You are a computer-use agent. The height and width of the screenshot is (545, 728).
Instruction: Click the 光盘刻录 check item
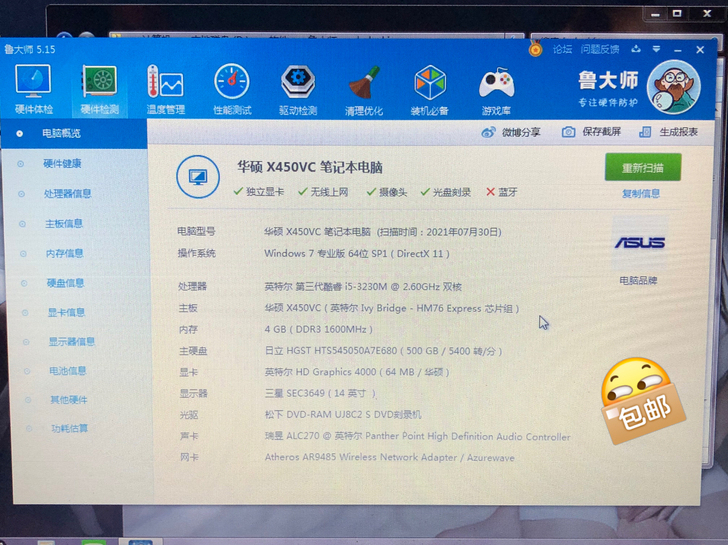pos(446,192)
